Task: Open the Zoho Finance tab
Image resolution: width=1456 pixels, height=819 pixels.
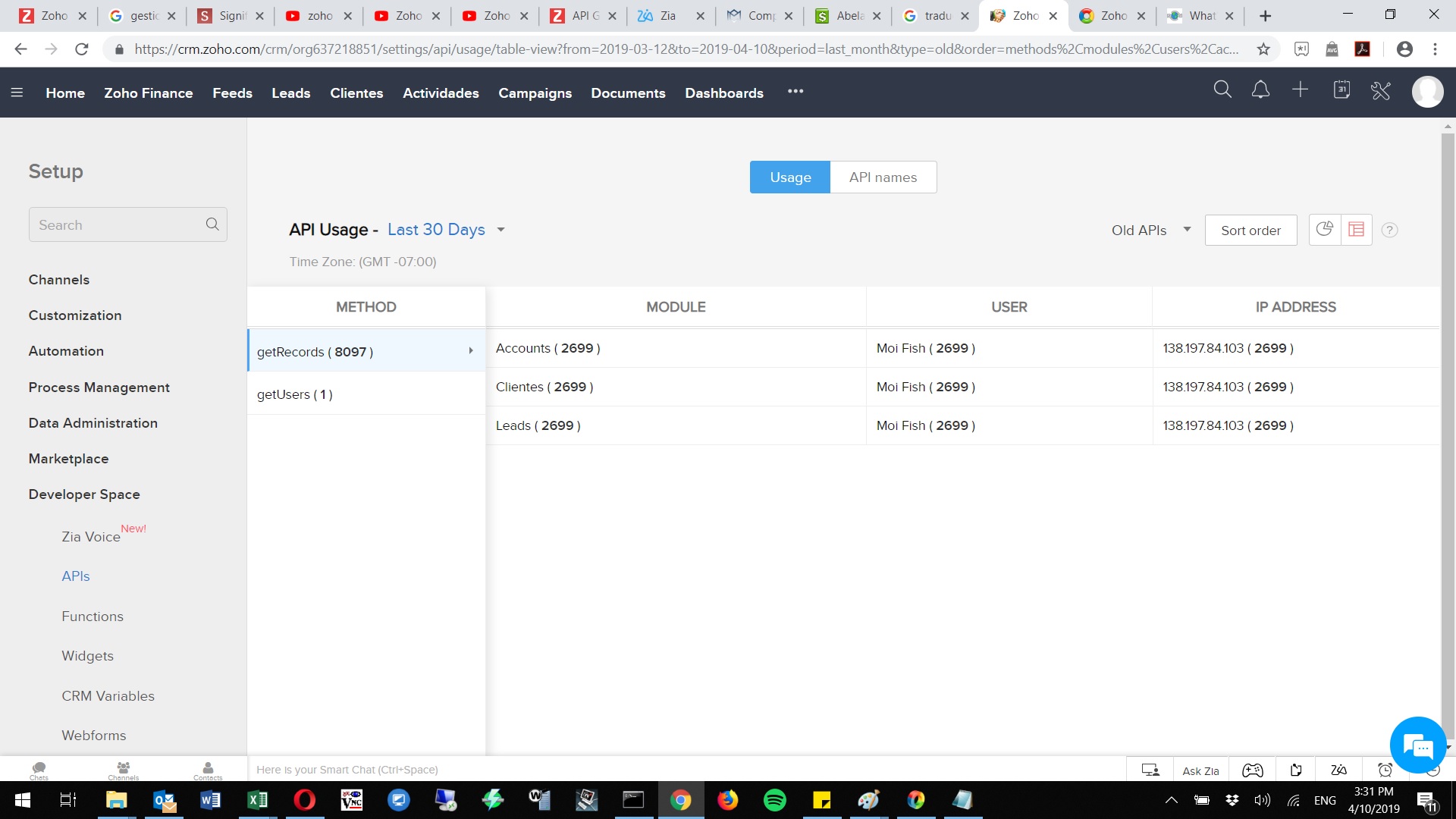Action: point(149,93)
